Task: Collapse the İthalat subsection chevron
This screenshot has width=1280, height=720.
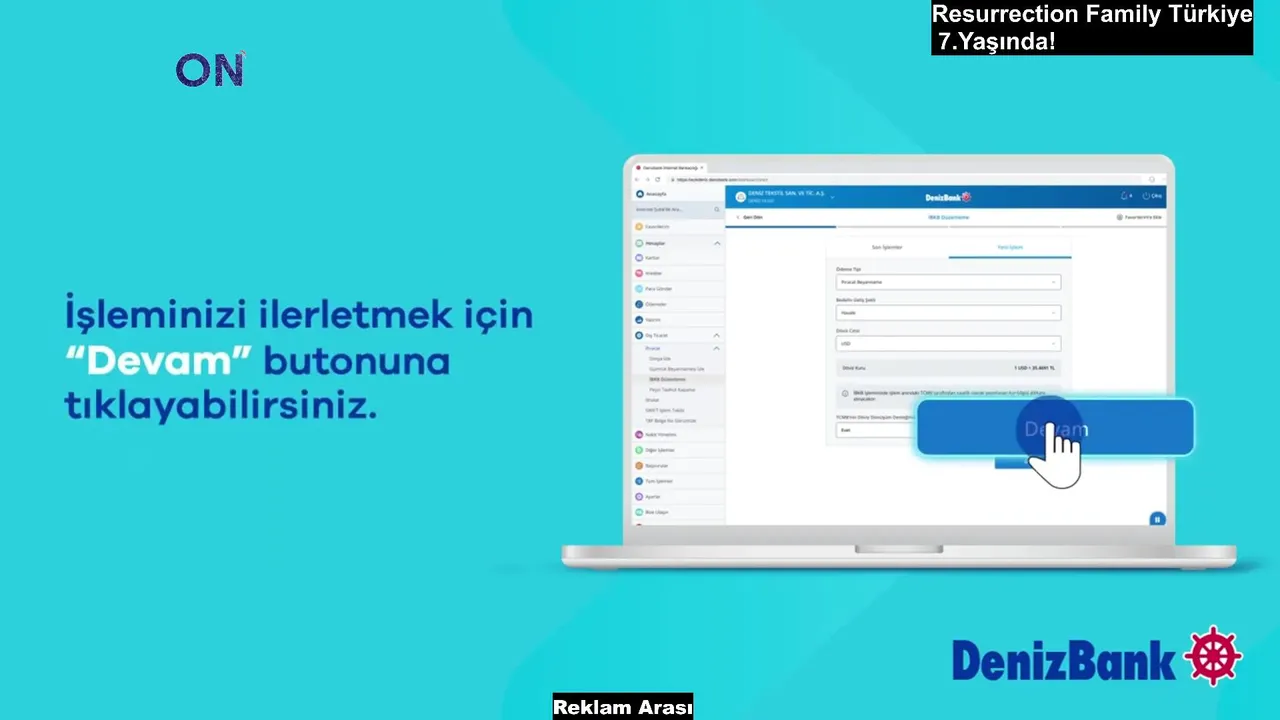Action: point(717,348)
